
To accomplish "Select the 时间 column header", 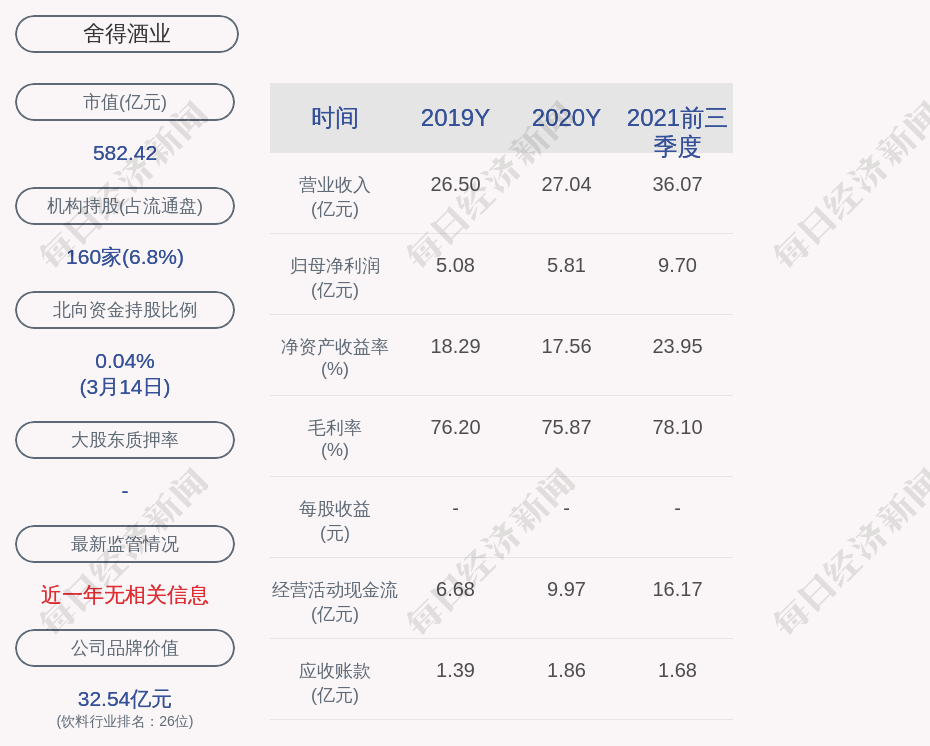I will coord(335,118).
